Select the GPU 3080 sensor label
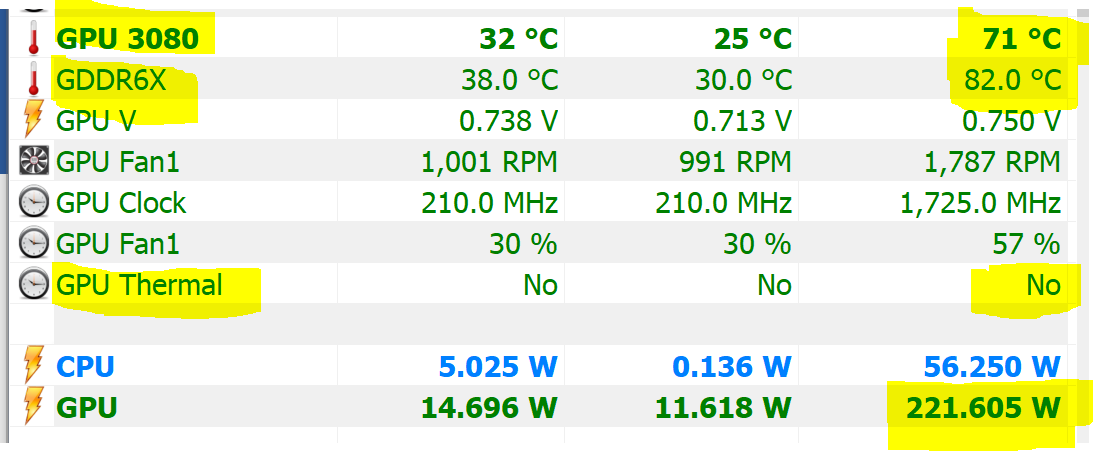This screenshot has width=1093, height=451. (128, 39)
